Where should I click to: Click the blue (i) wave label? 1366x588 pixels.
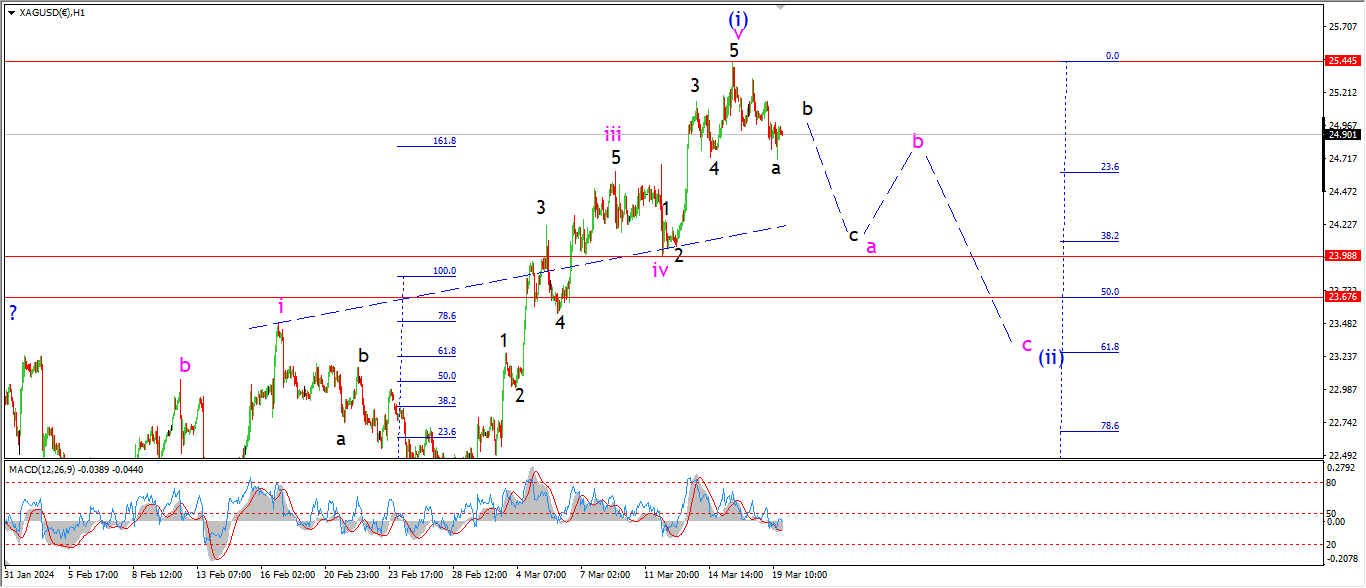point(738,18)
